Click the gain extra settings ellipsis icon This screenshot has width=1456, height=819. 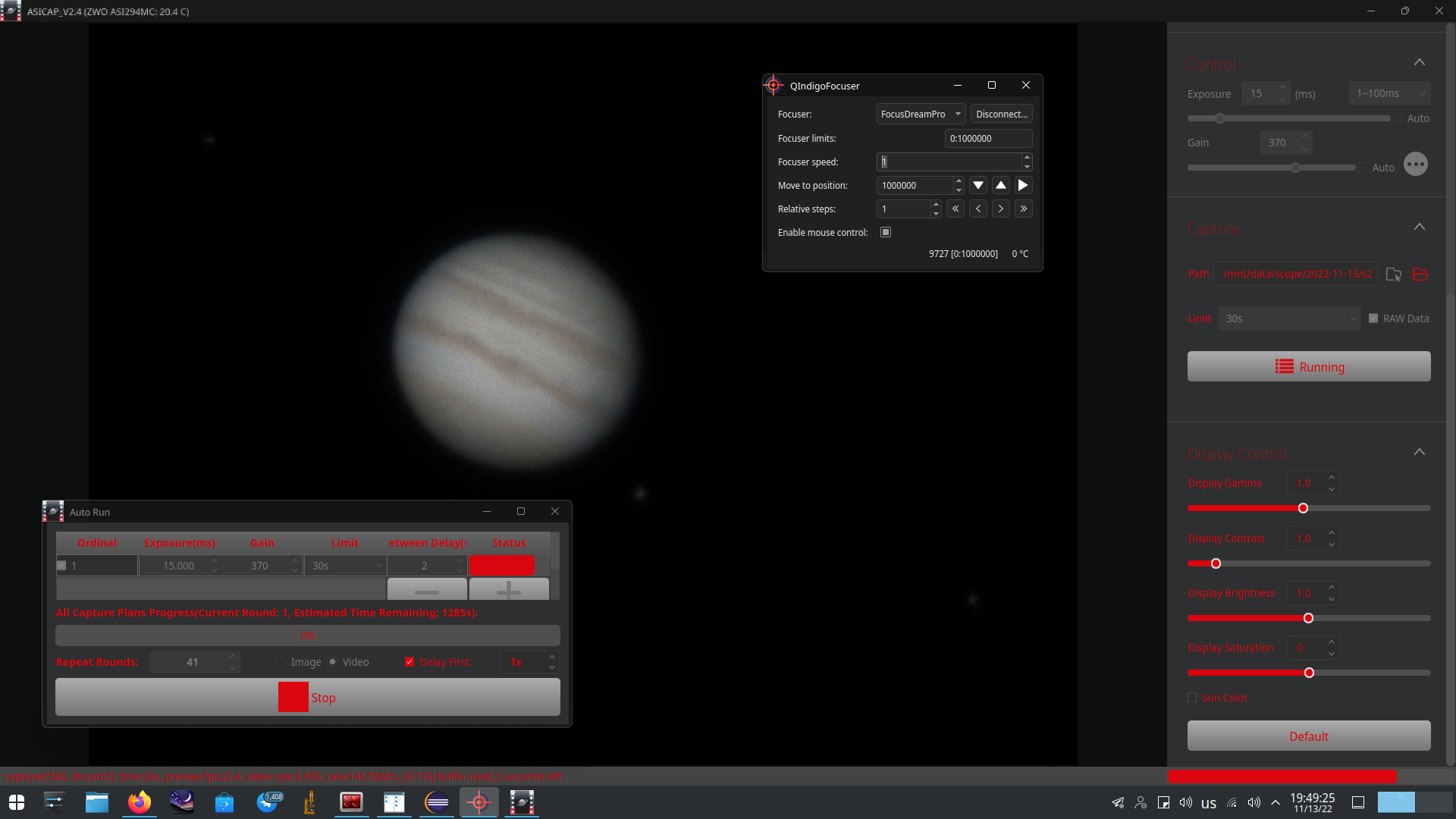point(1415,165)
